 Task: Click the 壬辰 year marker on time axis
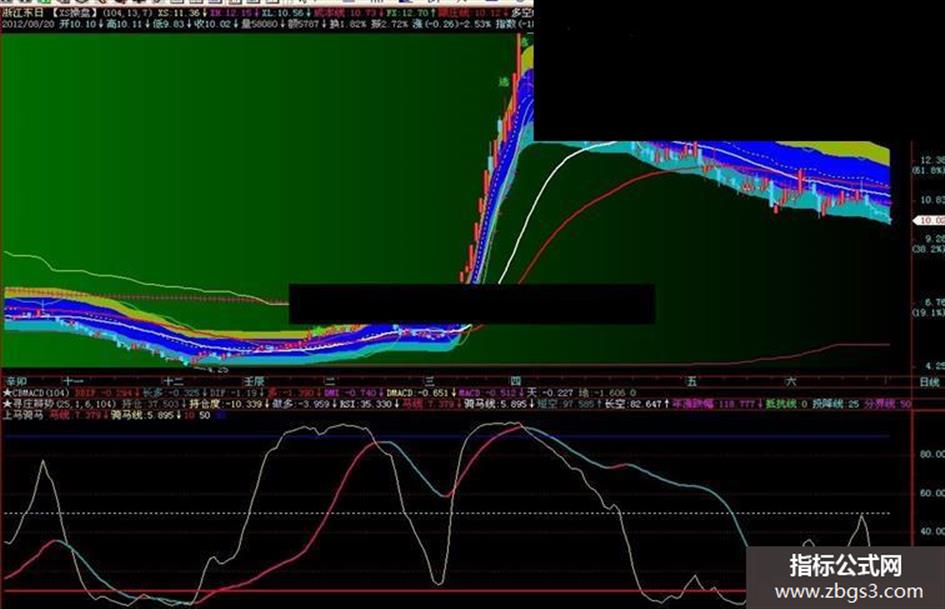(254, 382)
